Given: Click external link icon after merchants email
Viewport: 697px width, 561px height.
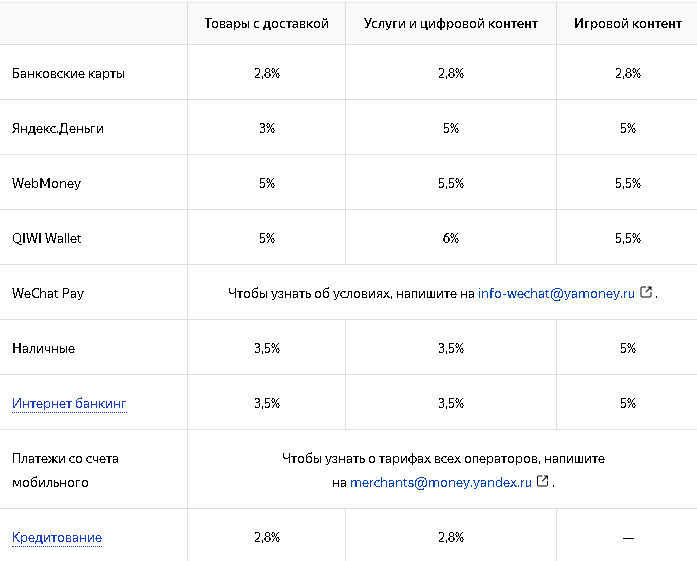Looking at the screenshot, I should [x=543, y=481].
